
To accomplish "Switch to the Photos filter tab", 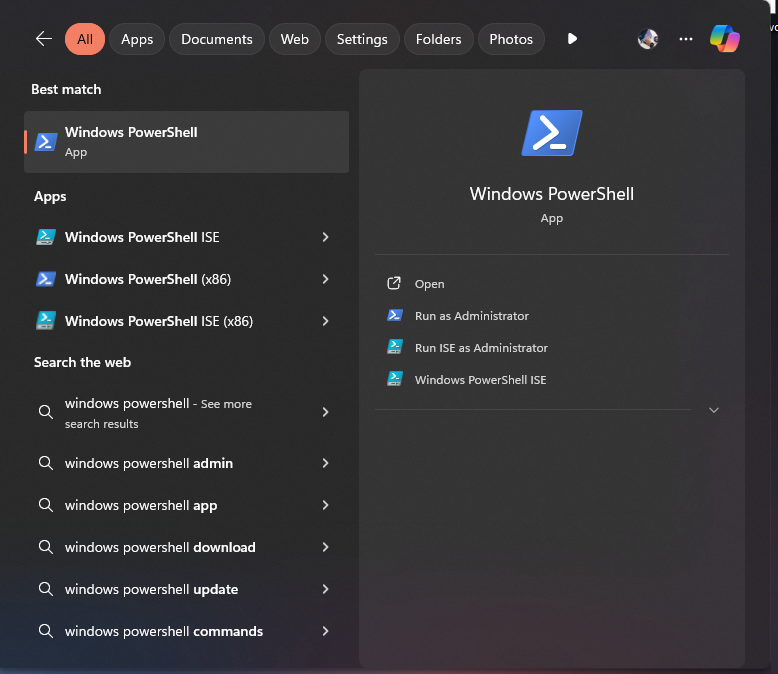I will coord(511,39).
